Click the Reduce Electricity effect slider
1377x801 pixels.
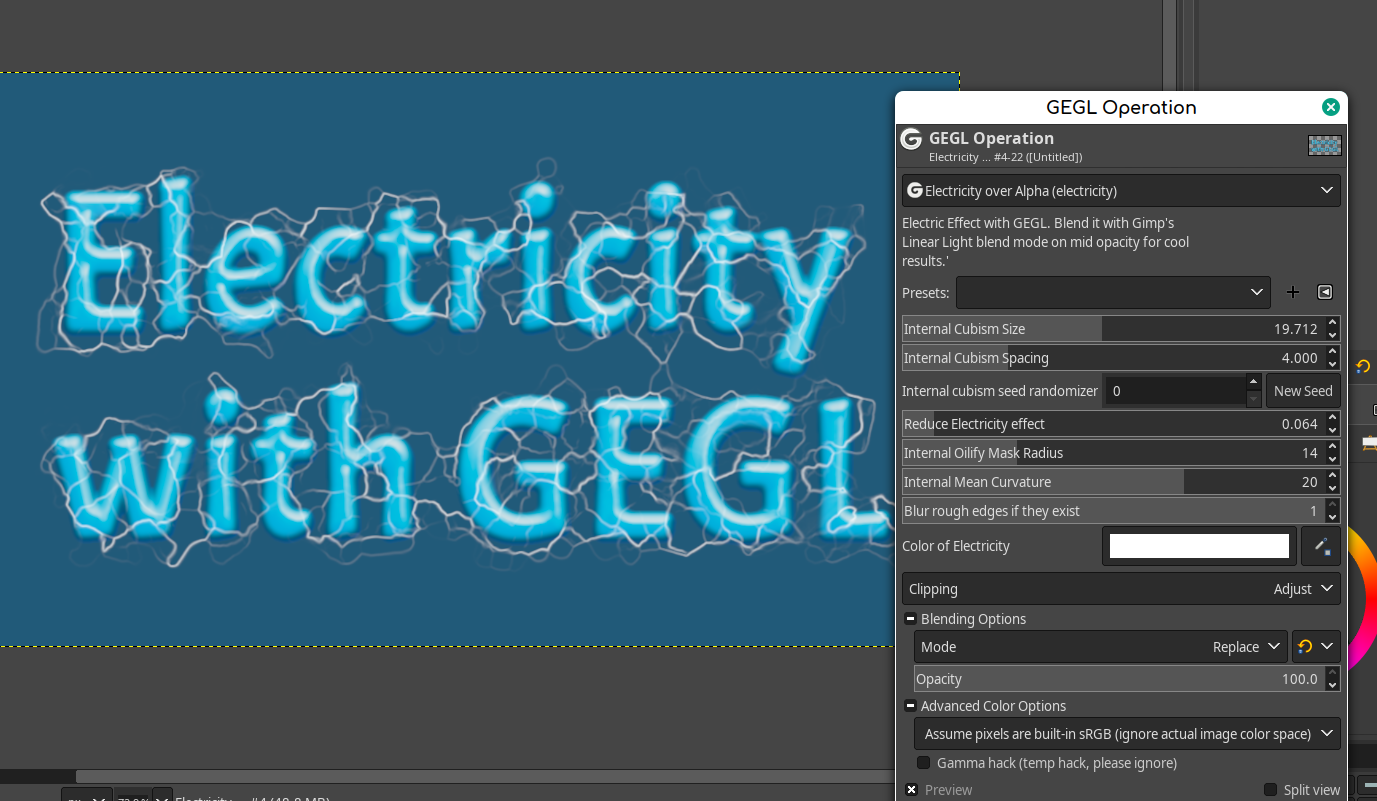click(1113, 424)
